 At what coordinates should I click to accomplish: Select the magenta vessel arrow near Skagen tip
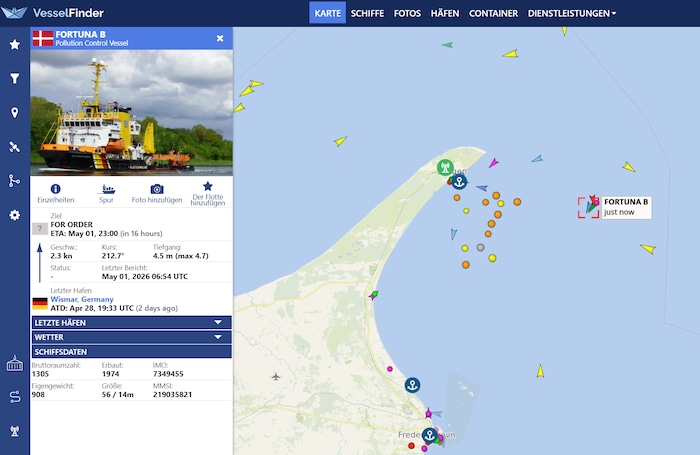pos(493,163)
